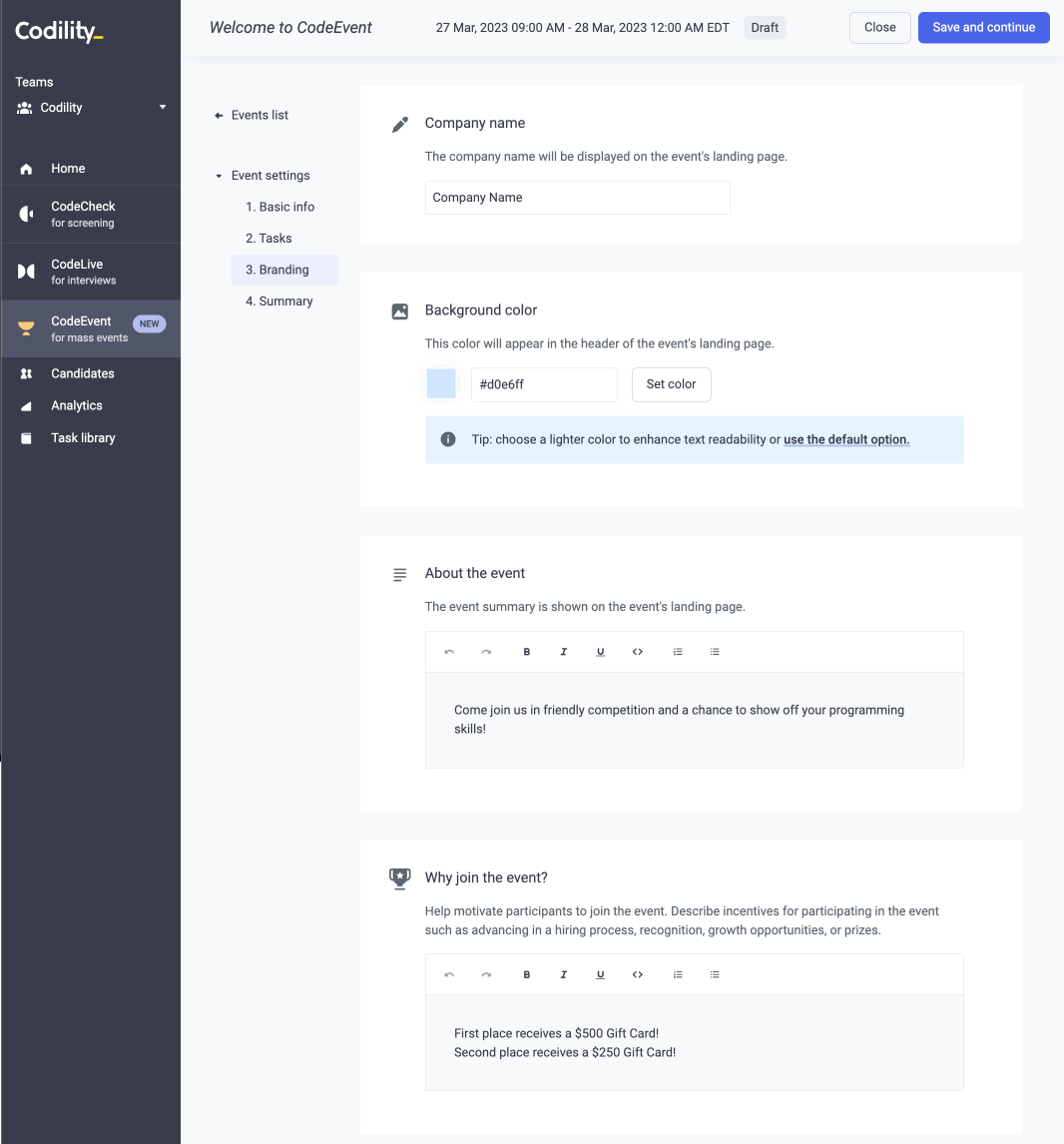The width and height of the screenshot is (1064, 1144).
Task: Click the pencil icon beside Company name
Action: [399, 125]
